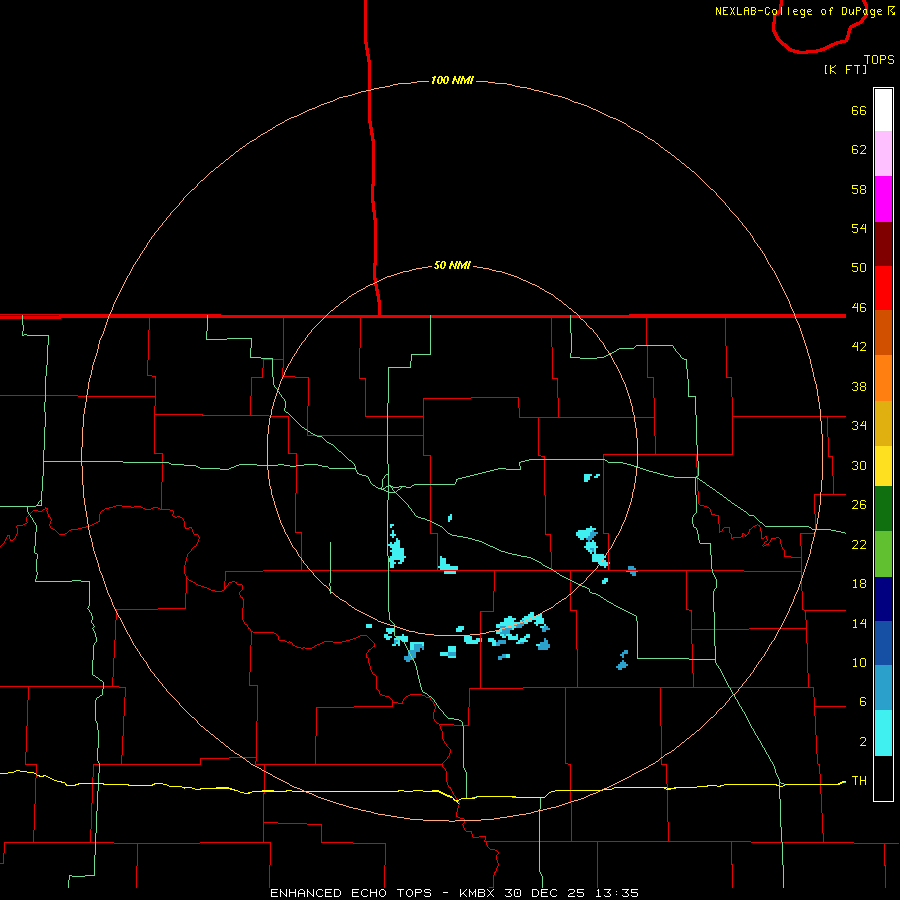Click the 100 NMI range ring label

pos(452,80)
